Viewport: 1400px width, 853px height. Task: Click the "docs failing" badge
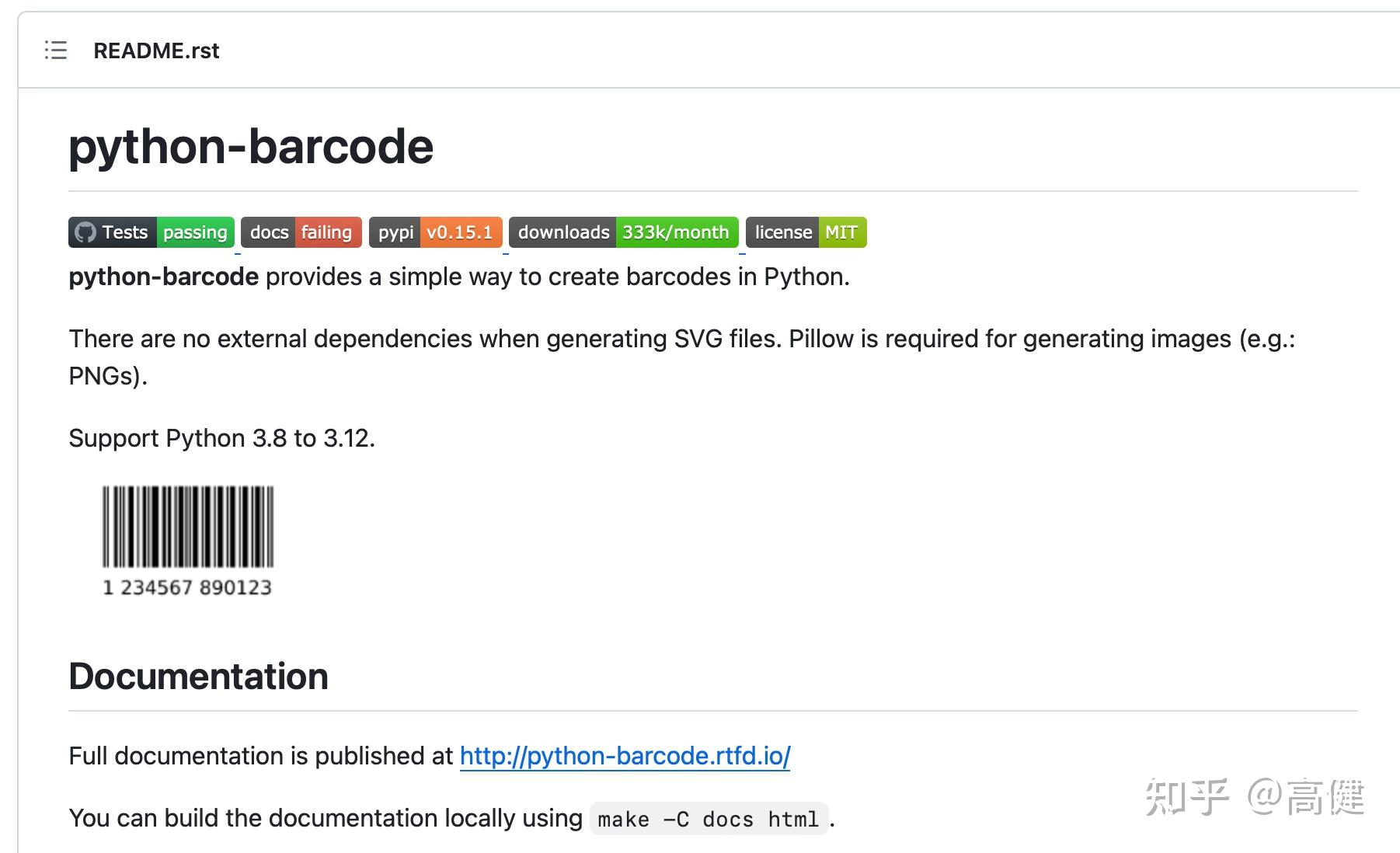tap(300, 232)
